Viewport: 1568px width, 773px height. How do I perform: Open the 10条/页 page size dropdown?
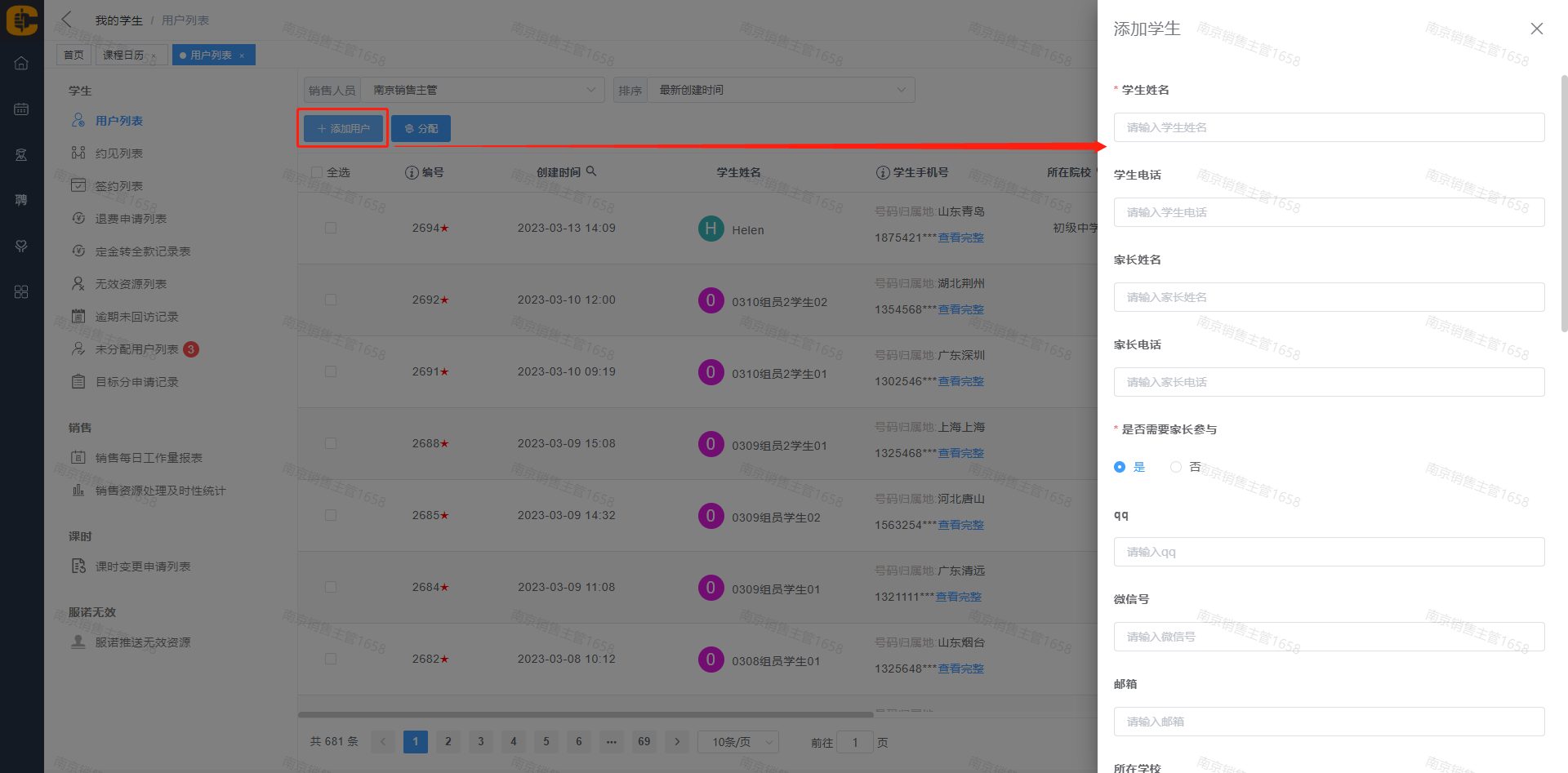pos(738,742)
